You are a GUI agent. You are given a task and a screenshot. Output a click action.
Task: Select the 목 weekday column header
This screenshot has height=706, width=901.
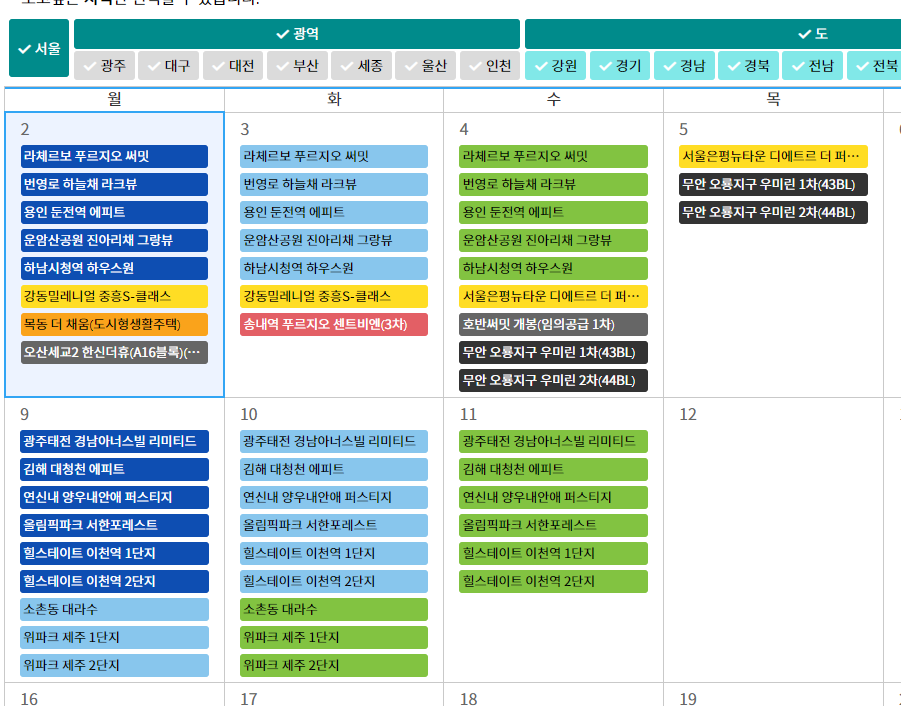(x=773, y=100)
